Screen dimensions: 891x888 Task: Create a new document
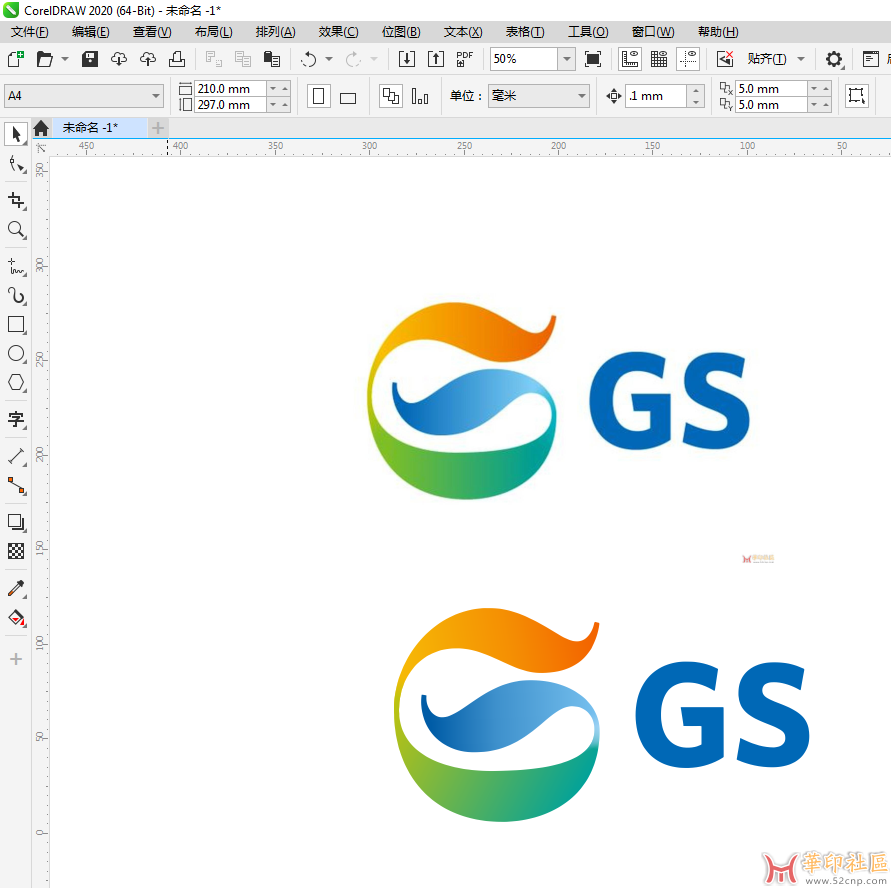pyautogui.click(x=15, y=59)
